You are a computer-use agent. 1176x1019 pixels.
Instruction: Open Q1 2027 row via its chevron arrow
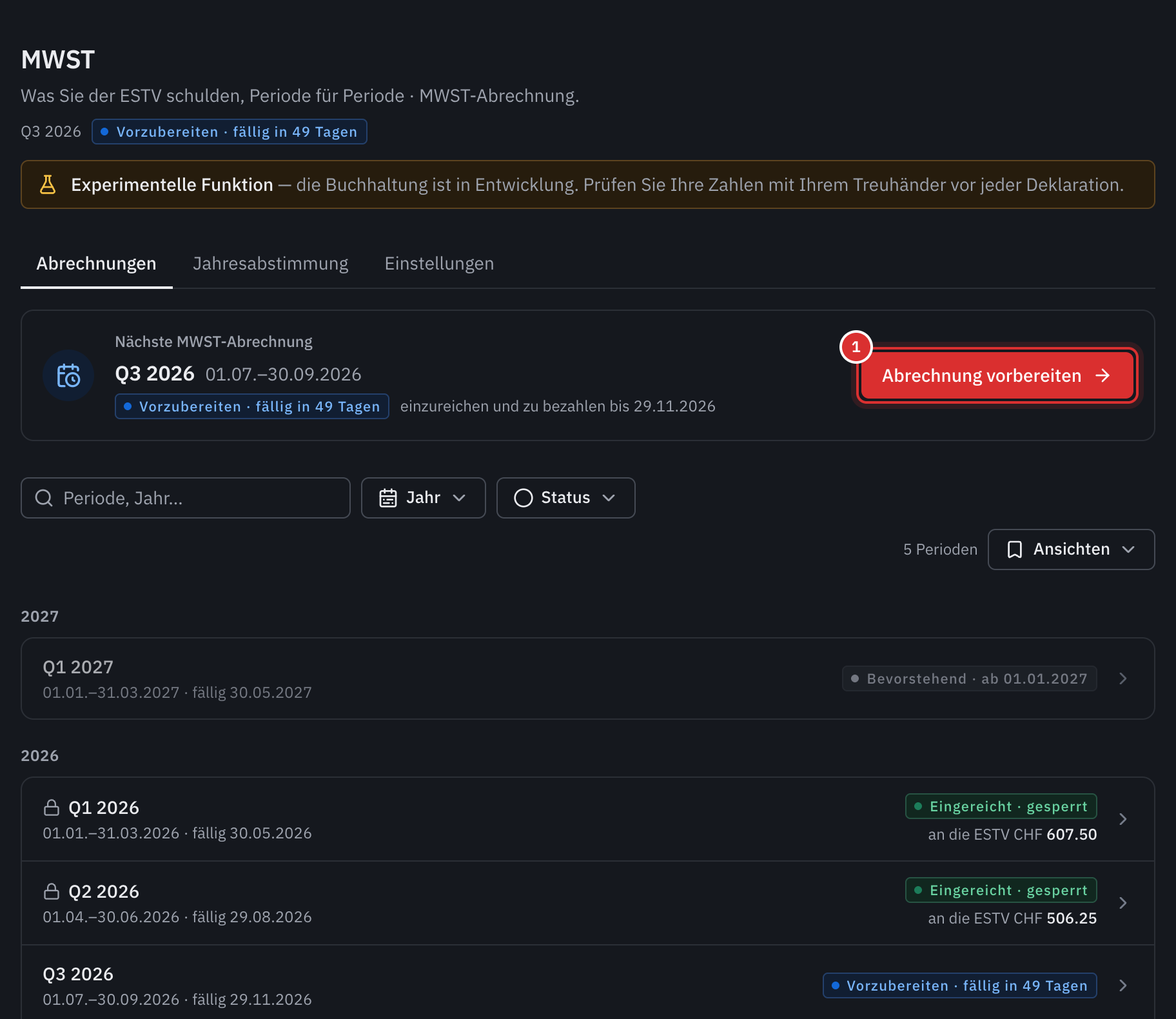[1123, 678]
